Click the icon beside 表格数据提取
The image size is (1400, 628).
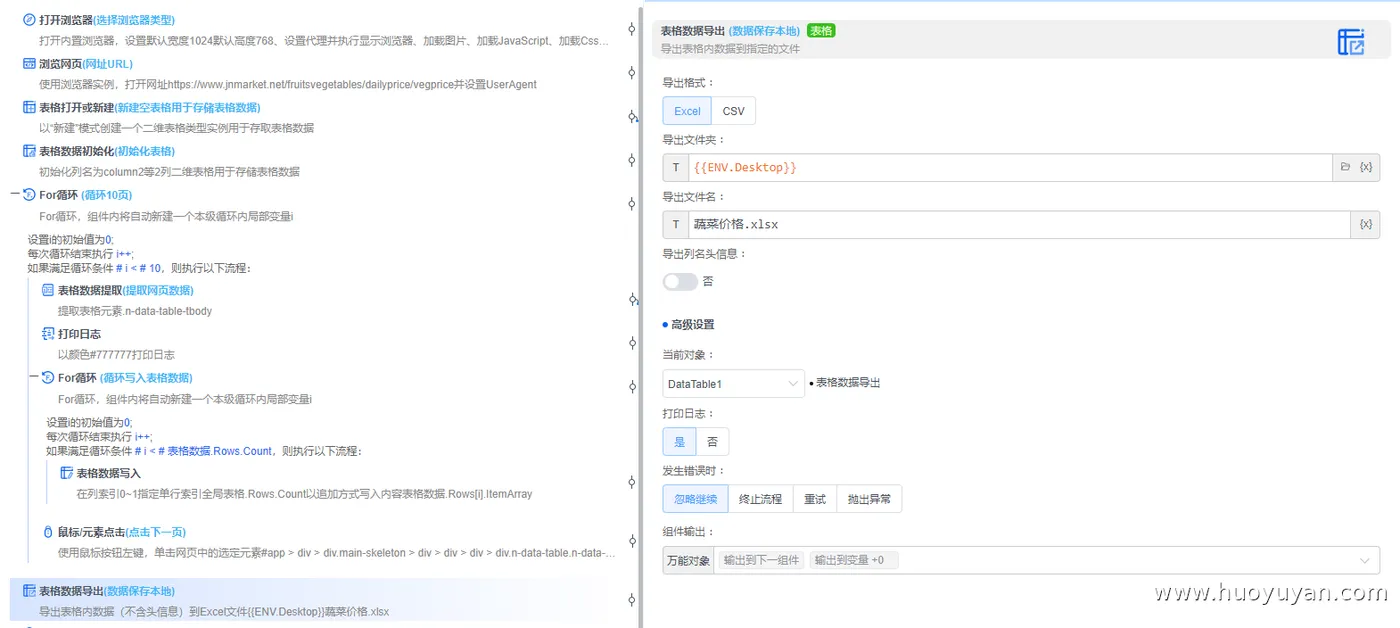[x=48, y=290]
